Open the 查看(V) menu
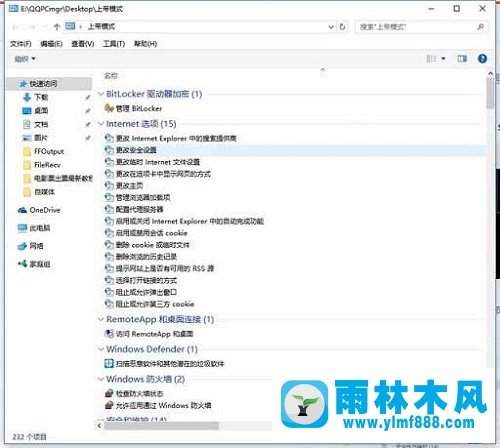This screenshot has width=500, height=448. 83,44
